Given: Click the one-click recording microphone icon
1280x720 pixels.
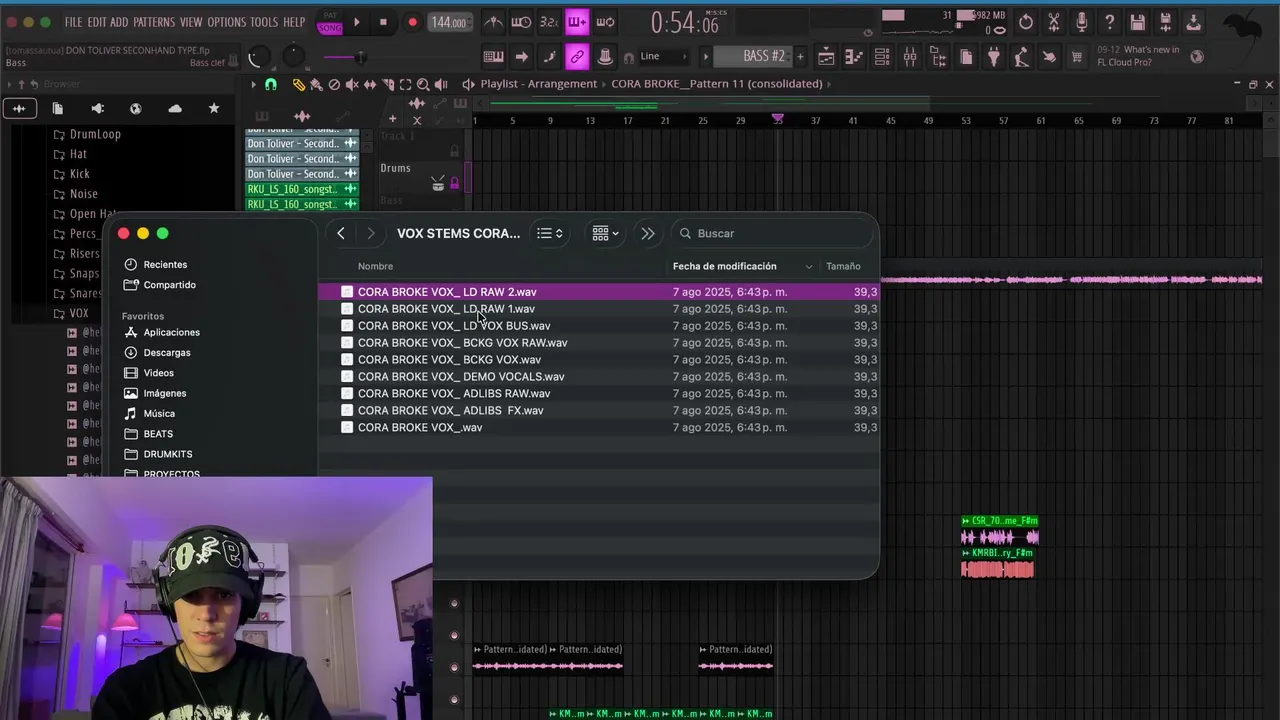Looking at the screenshot, I should point(1082,22).
